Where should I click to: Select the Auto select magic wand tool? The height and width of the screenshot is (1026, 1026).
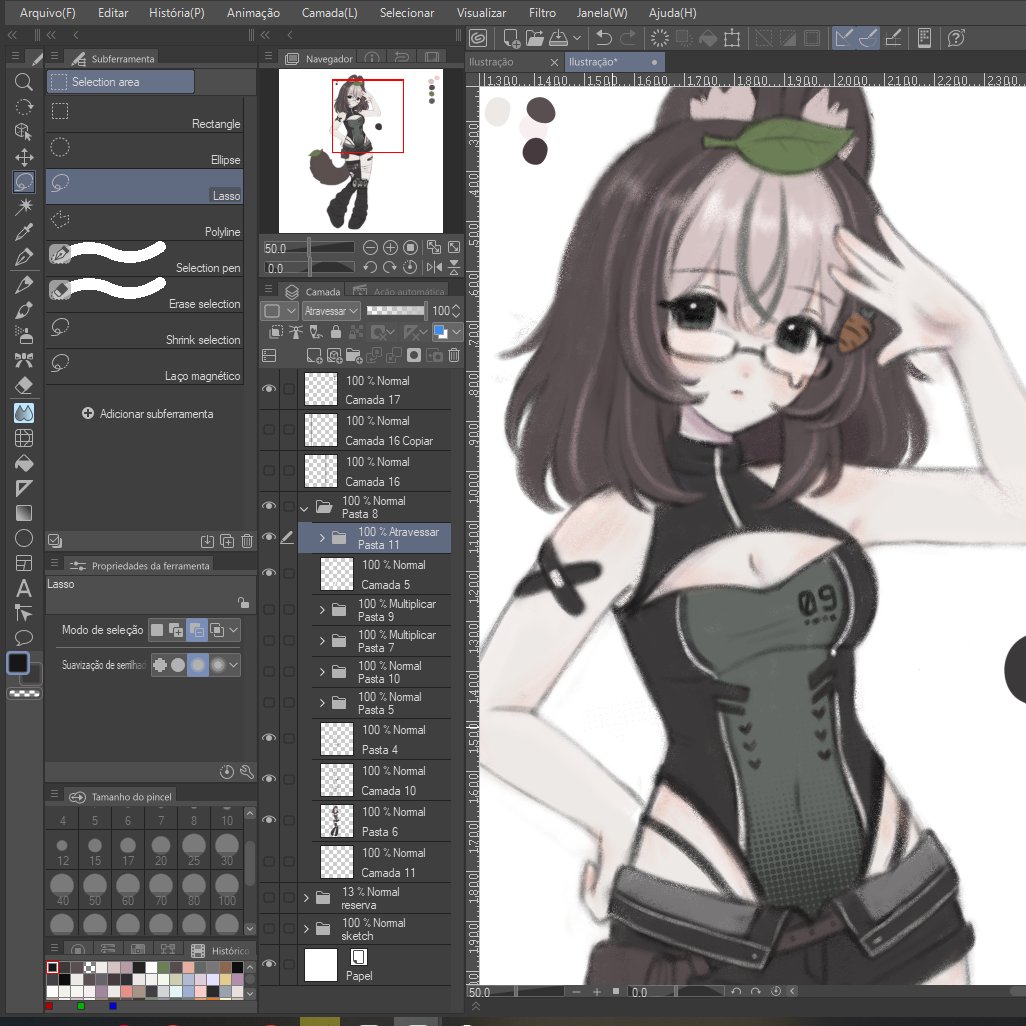24,207
